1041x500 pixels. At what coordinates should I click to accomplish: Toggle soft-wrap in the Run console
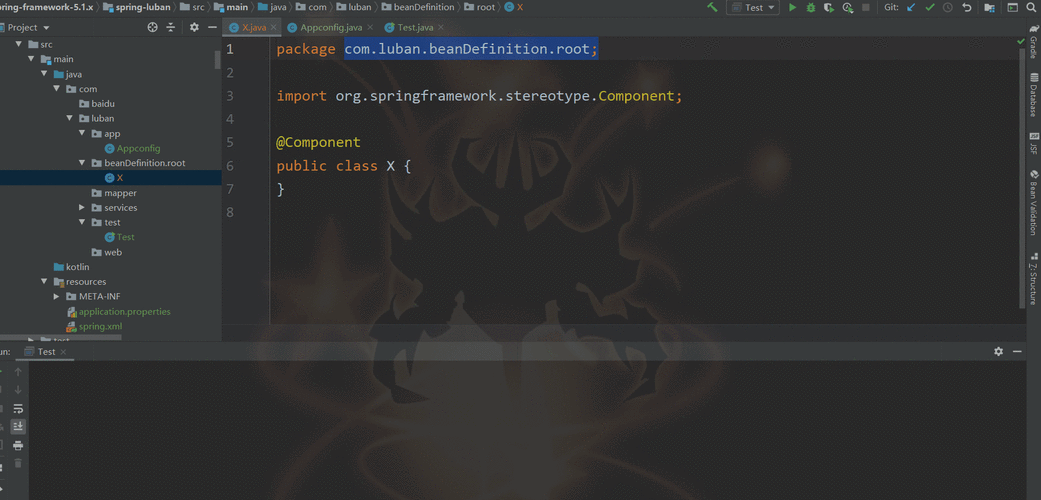pos(18,409)
